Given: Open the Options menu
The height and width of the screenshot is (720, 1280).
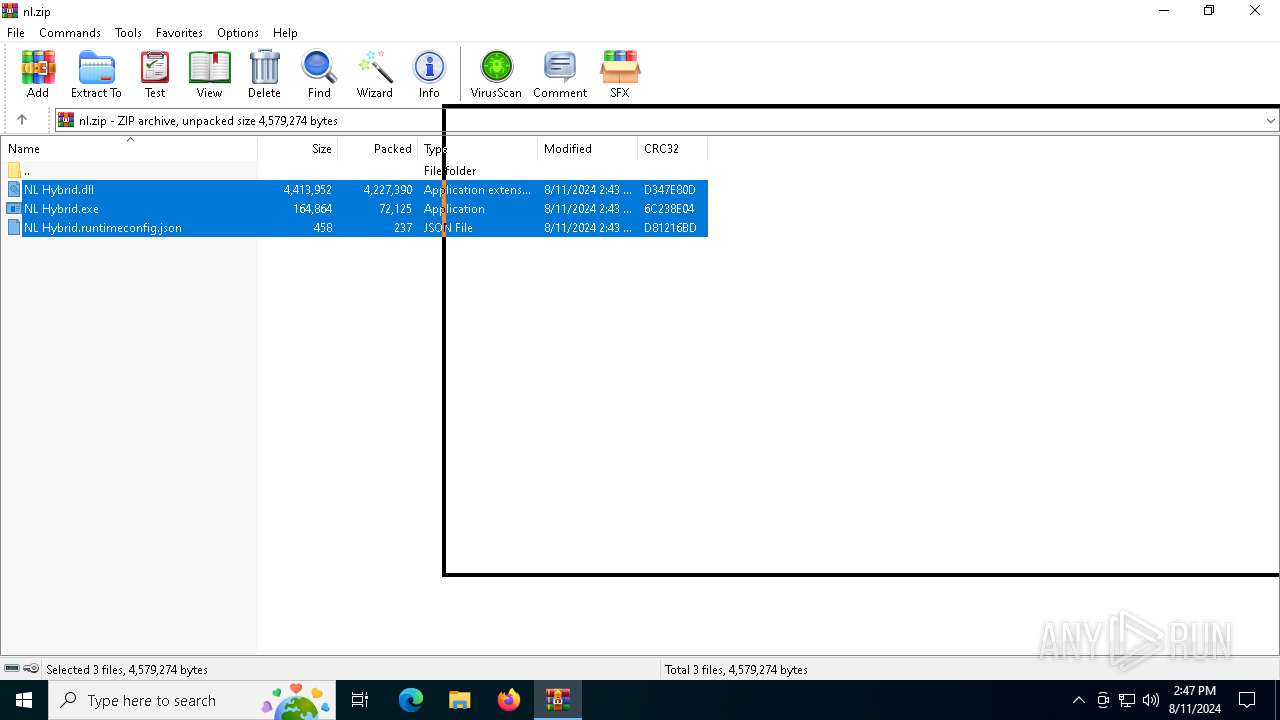Looking at the screenshot, I should (238, 33).
